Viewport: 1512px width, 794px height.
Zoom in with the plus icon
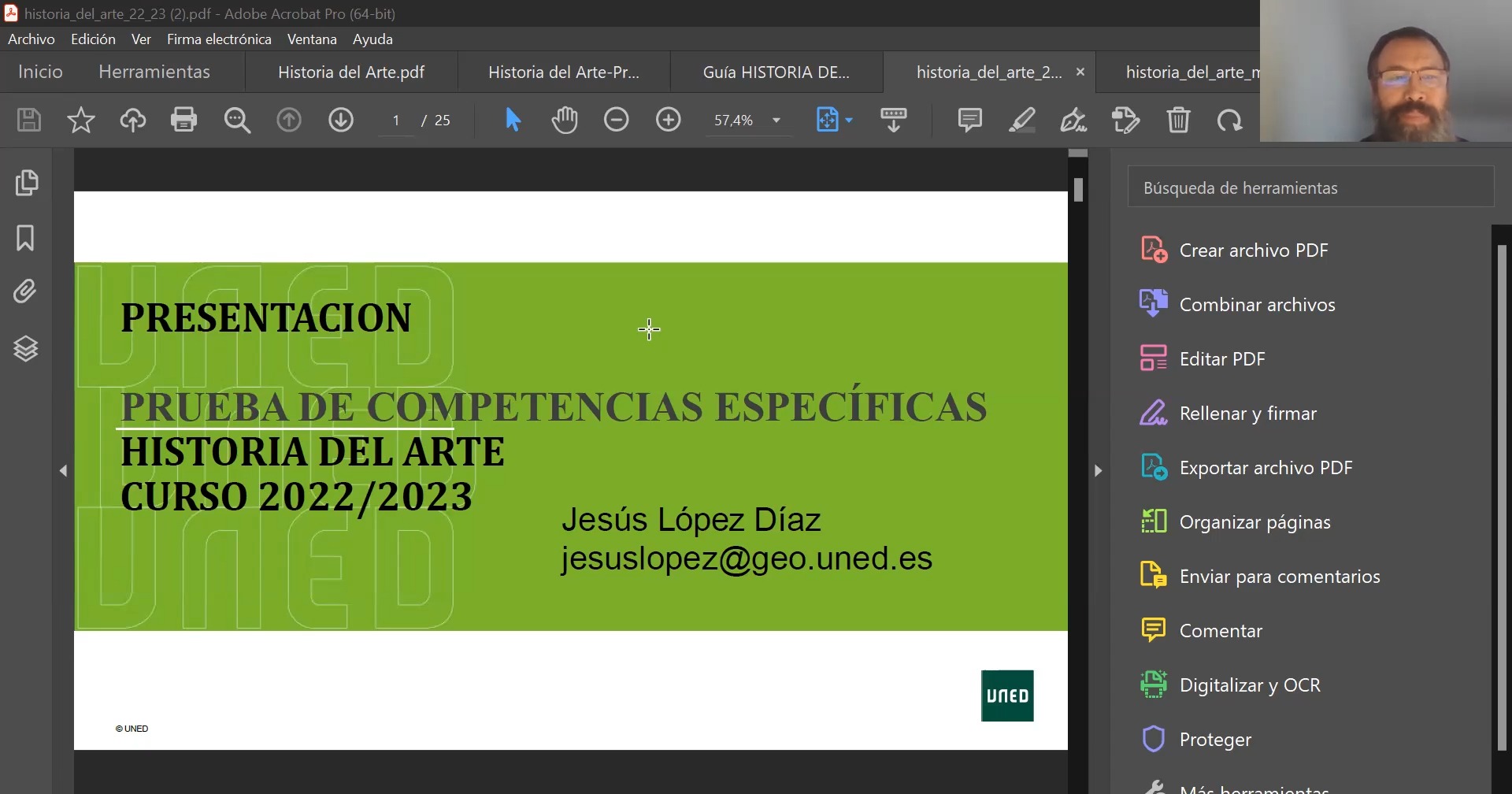(669, 120)
